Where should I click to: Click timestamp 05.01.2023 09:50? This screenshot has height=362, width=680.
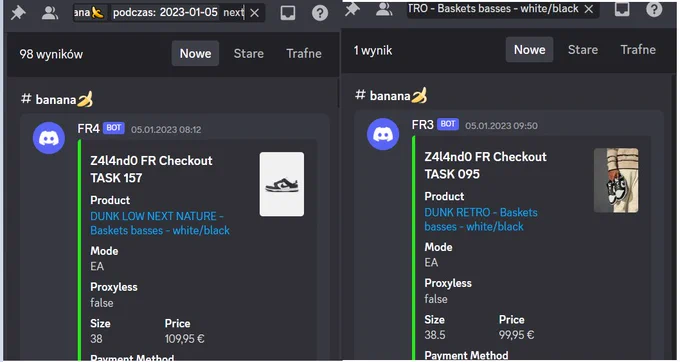pyautogui.click(x=501, y=126)
